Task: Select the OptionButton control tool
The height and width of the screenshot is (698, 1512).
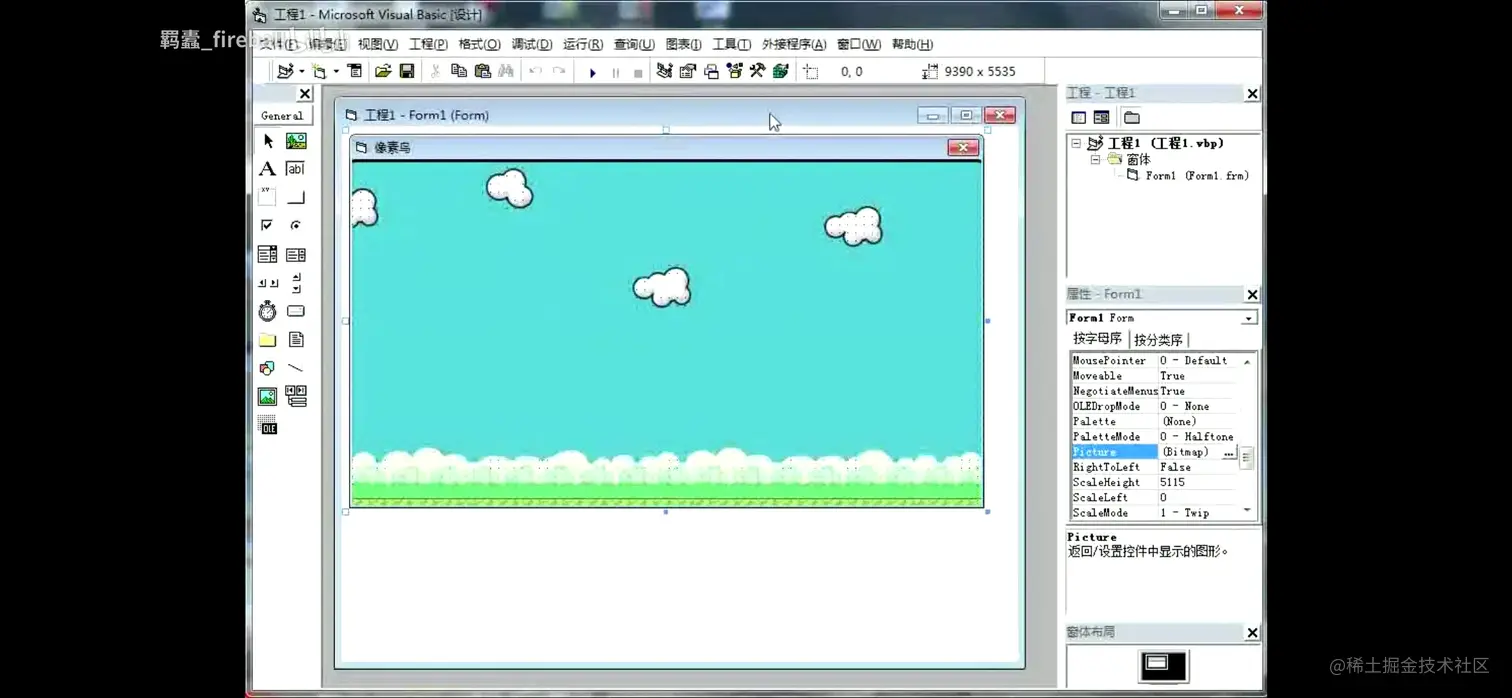Action: 296,225
